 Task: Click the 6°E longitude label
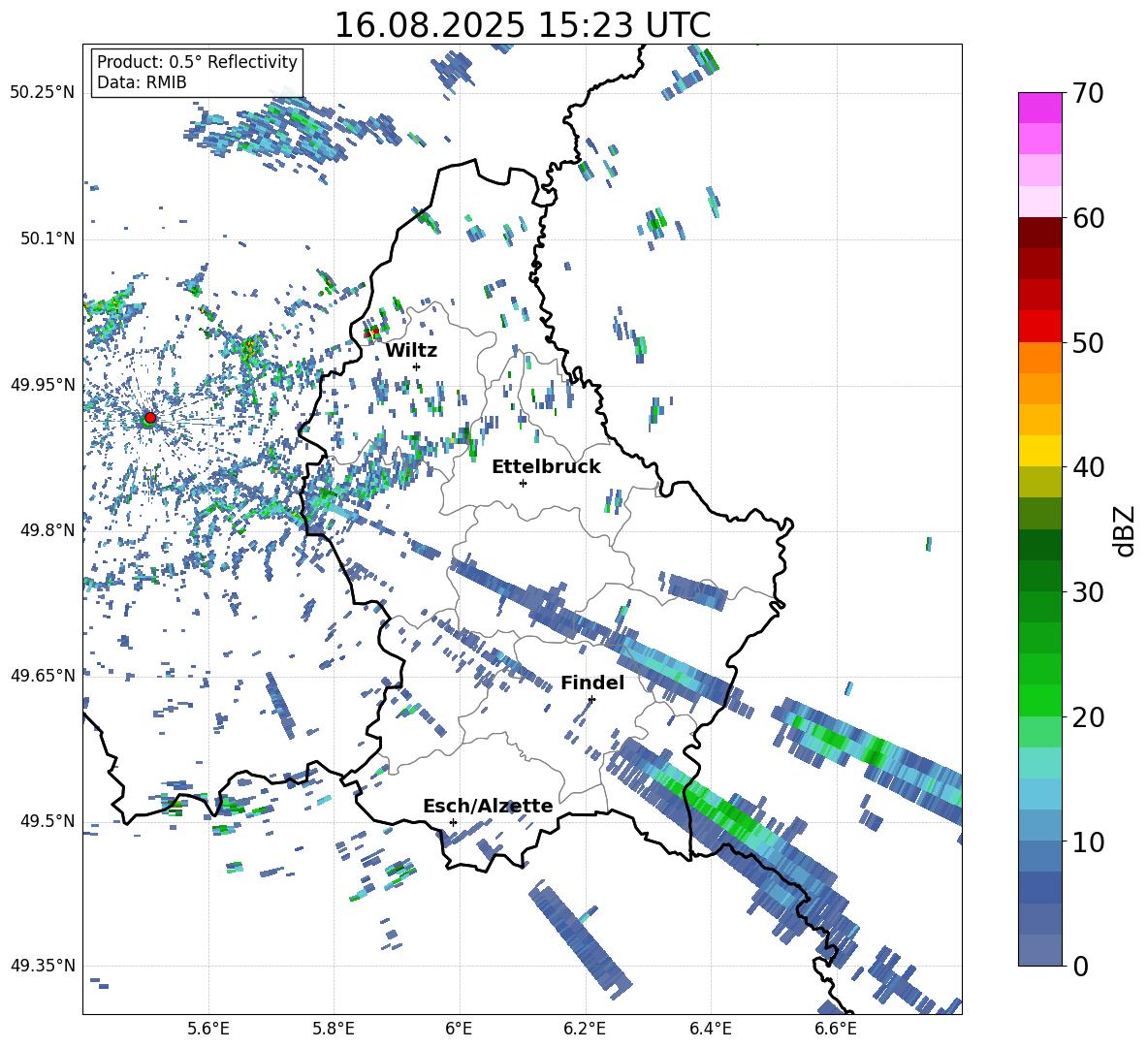(x=459, y=1029)
